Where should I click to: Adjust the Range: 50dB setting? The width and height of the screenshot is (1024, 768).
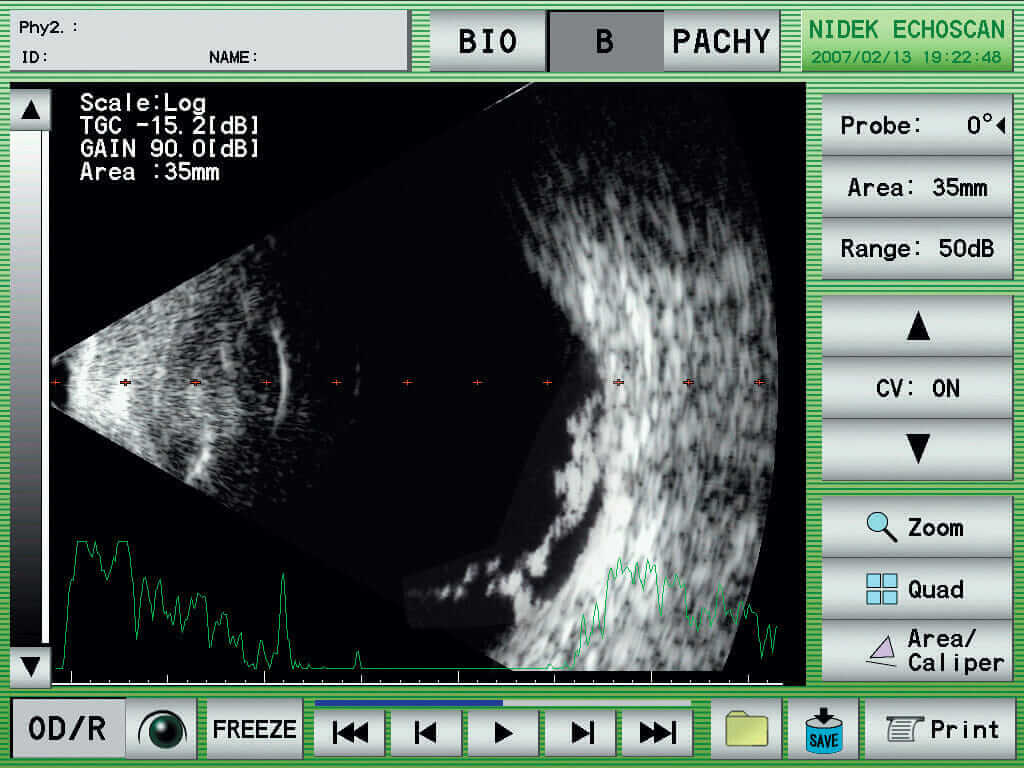(917, 249)
